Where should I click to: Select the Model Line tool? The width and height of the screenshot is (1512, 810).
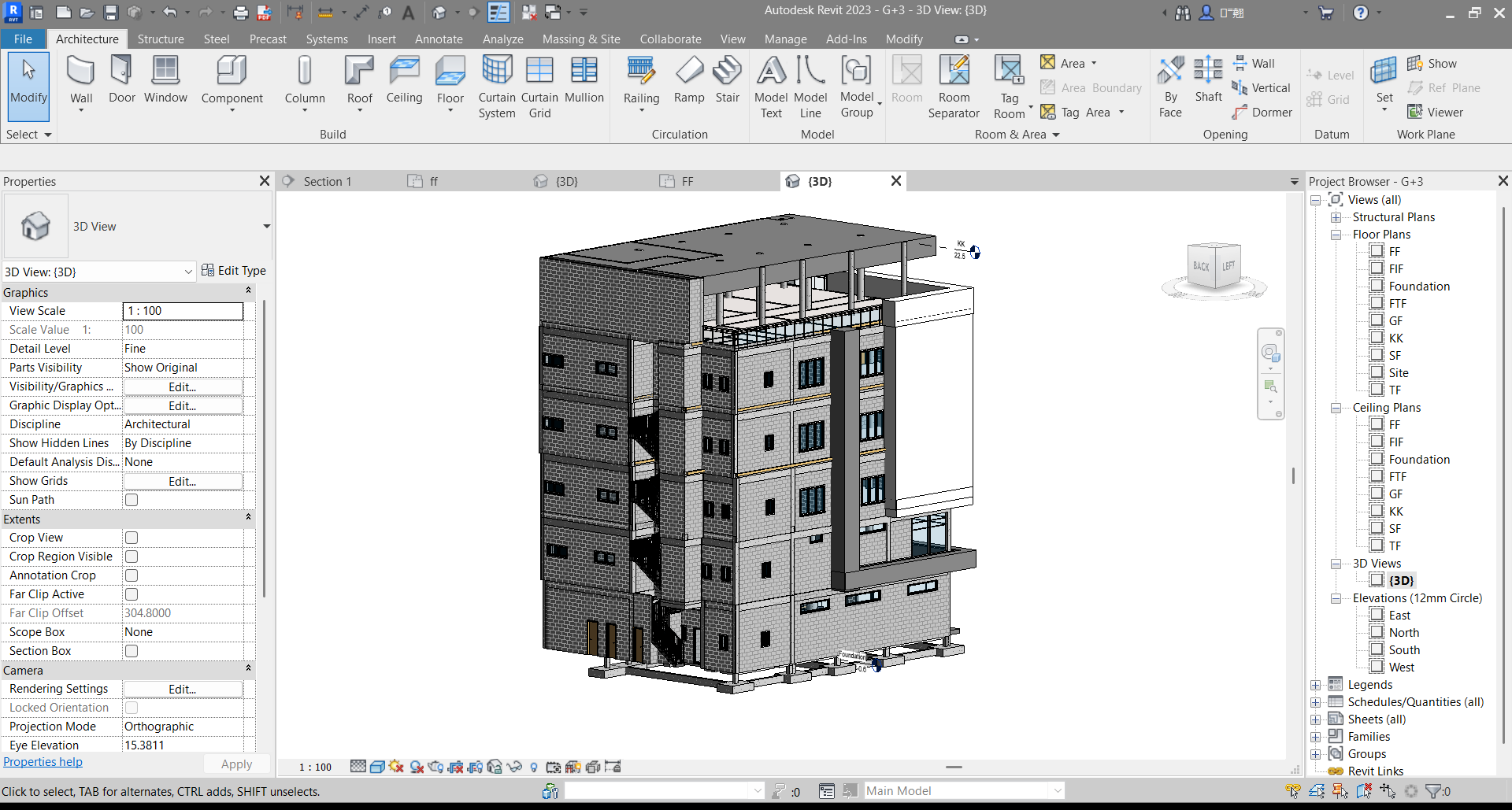pyautogui.click(x=810, y=87)
